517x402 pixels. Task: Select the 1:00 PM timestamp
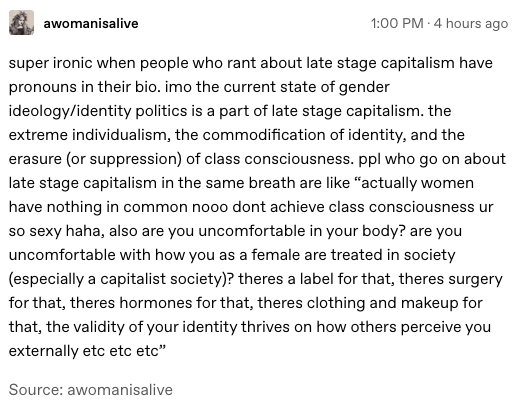pos(397,23)
